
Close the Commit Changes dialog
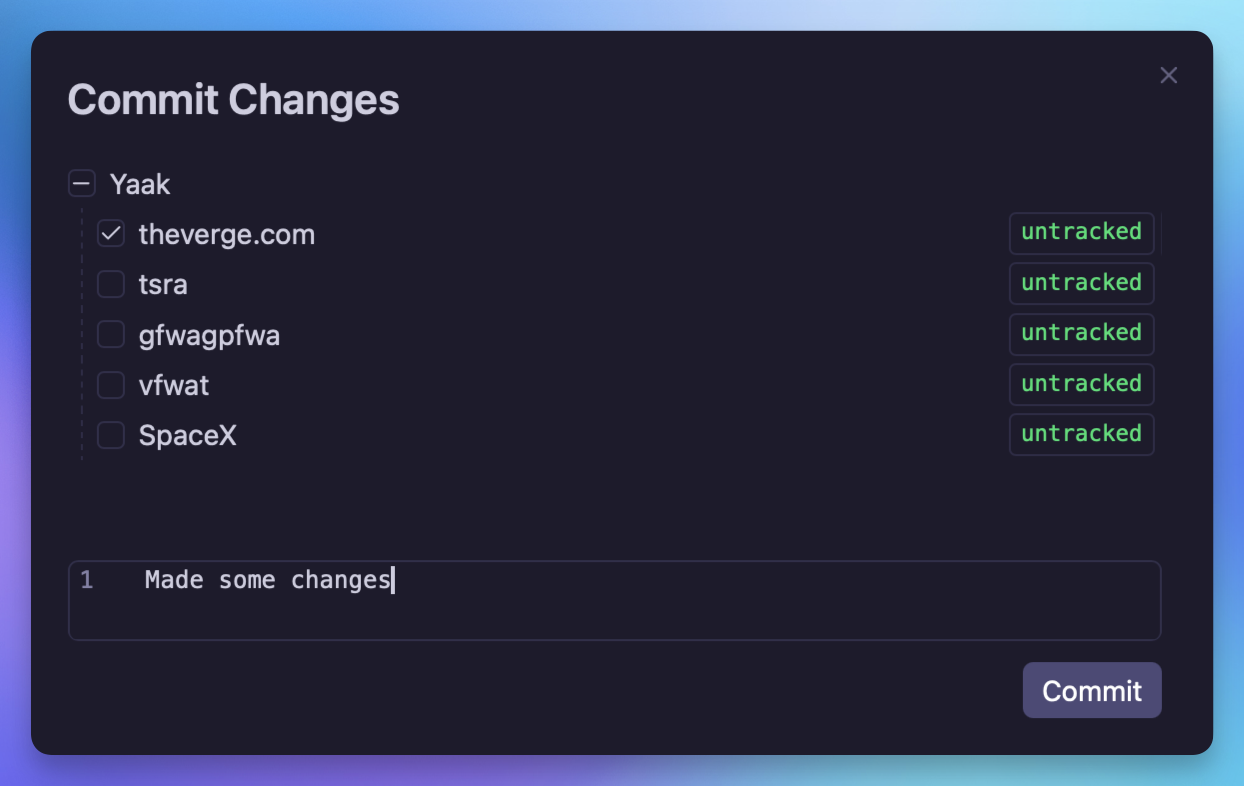1168,76
